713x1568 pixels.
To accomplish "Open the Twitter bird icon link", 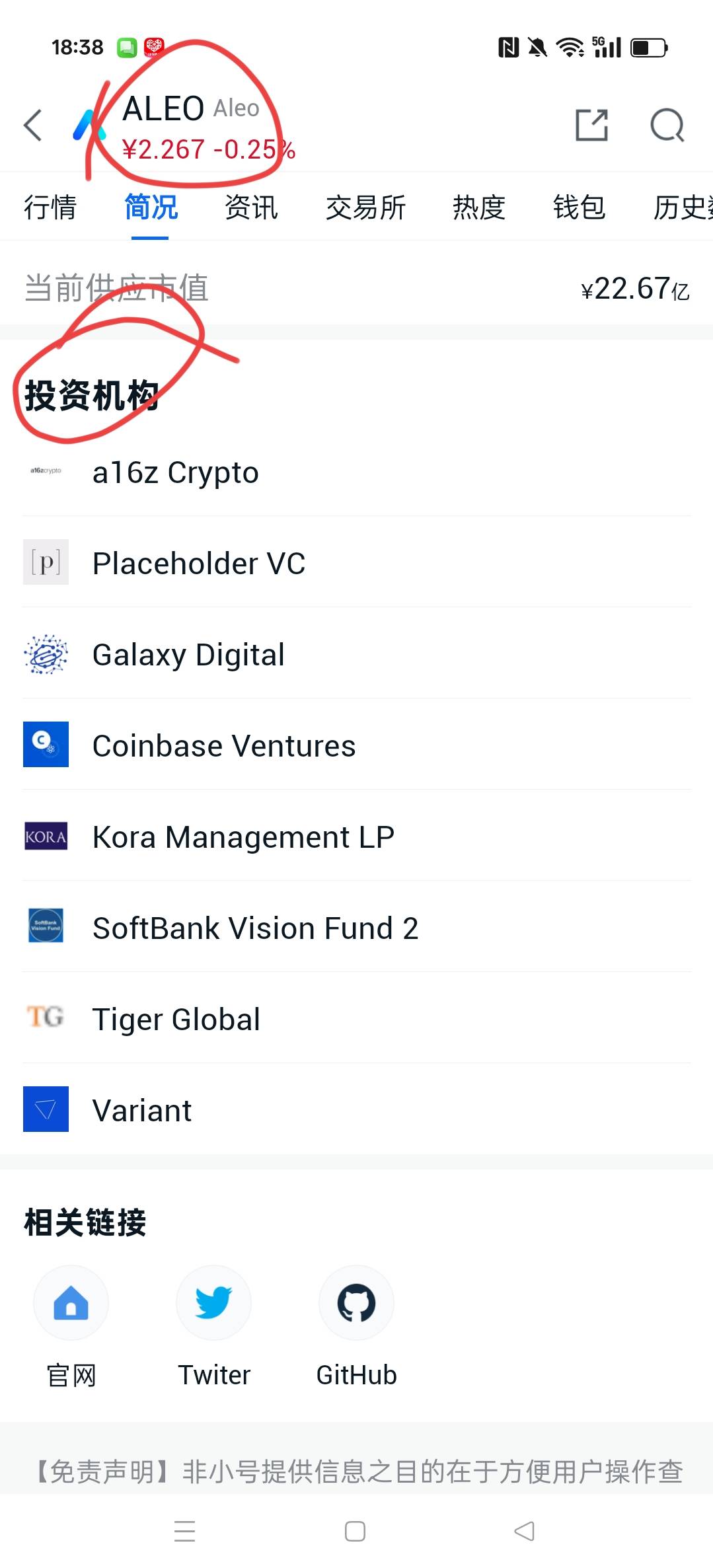I will tap(213, 1303).
